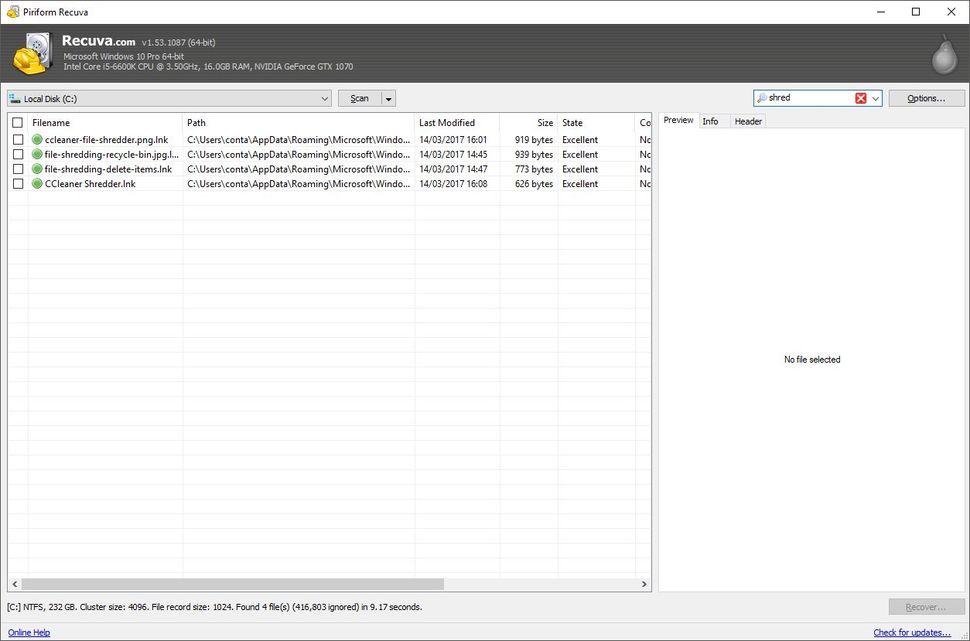Open the Local Disk (C:) drive dropdown
The width and height of the screenshot is (970, 641).
click(x=324, y=98)
